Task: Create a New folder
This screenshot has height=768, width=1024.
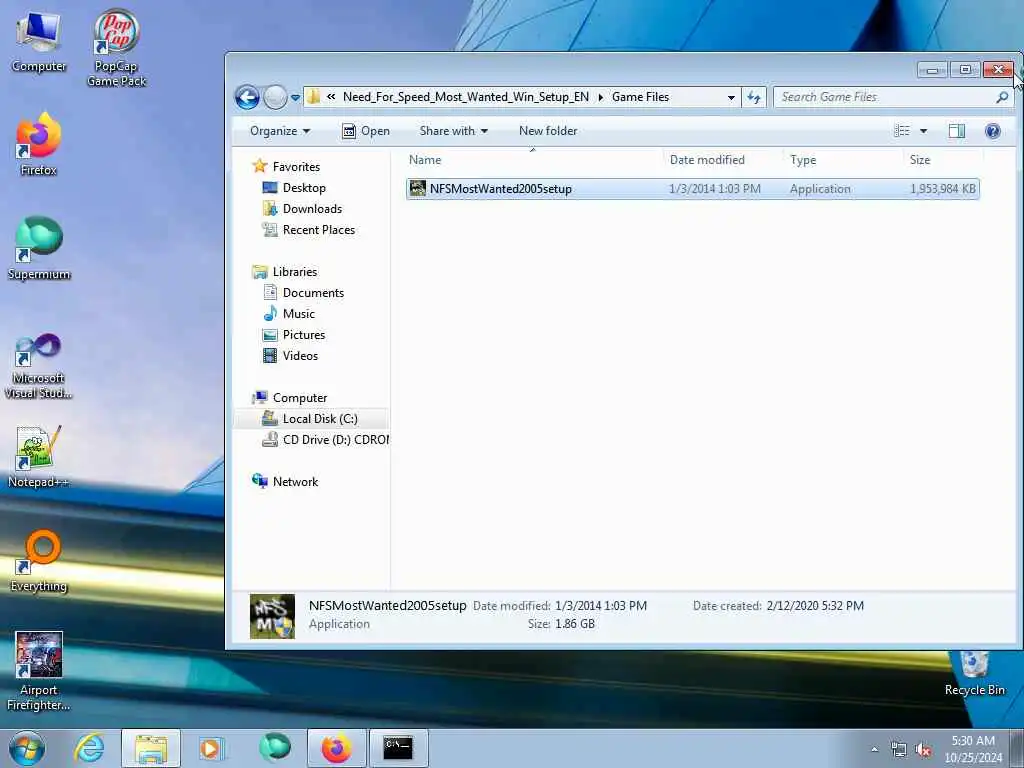Action: click(548, 131)
